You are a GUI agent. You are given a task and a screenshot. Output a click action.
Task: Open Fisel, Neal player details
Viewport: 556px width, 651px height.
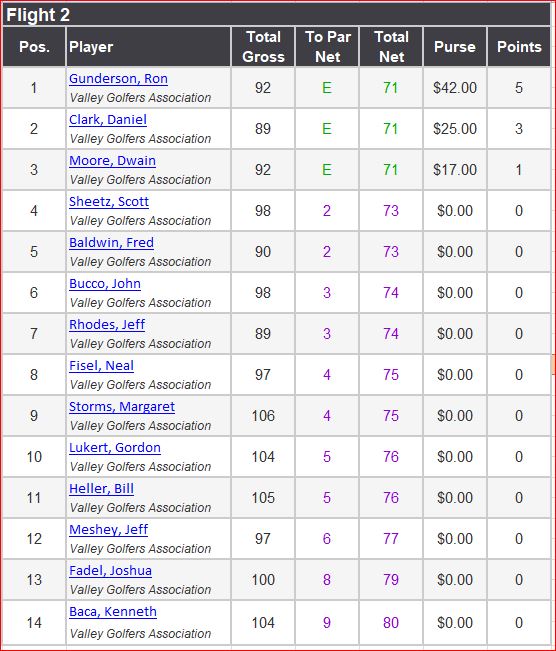coord(101,365)
